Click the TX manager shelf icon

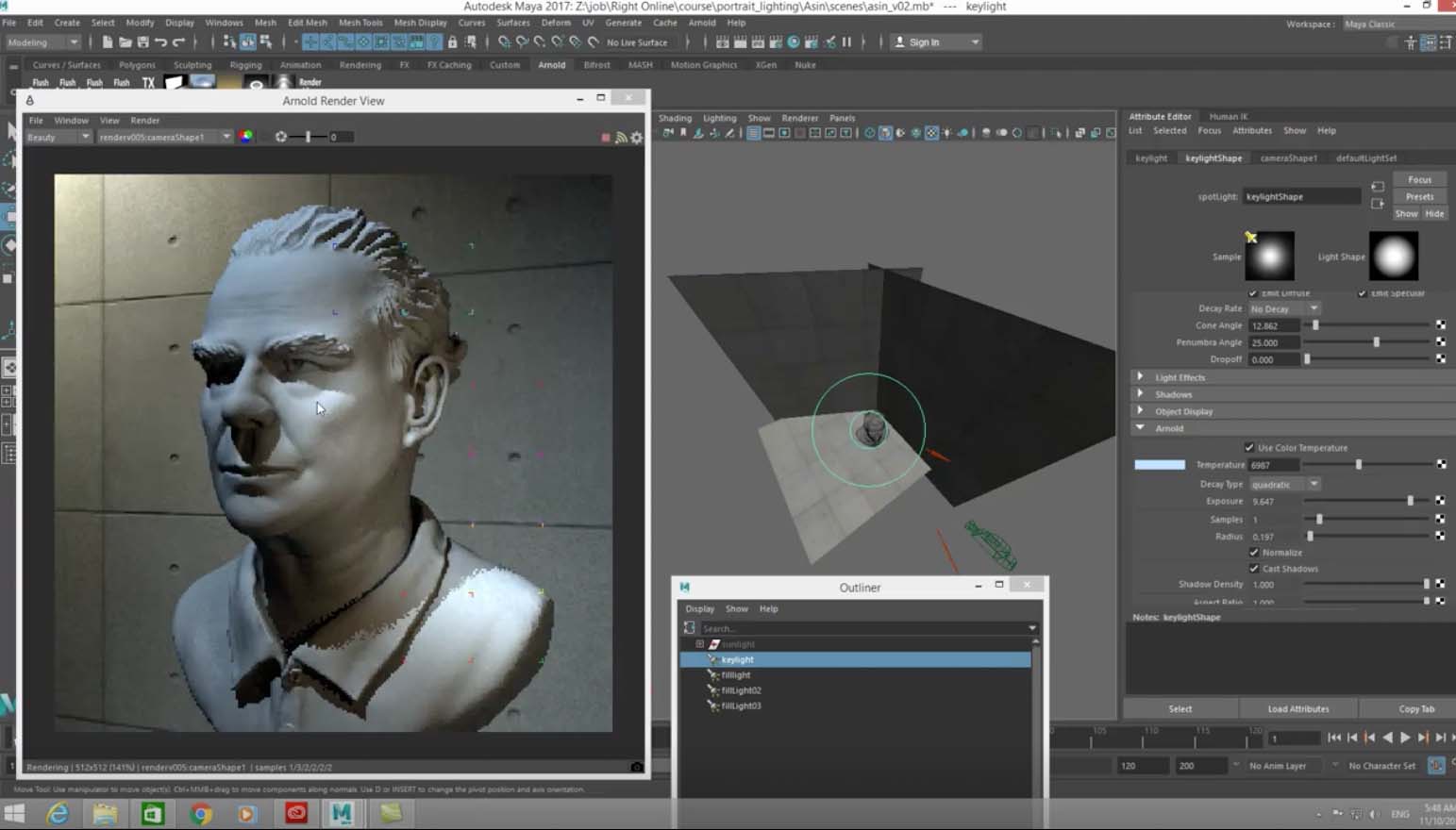[x=148, y=83]
